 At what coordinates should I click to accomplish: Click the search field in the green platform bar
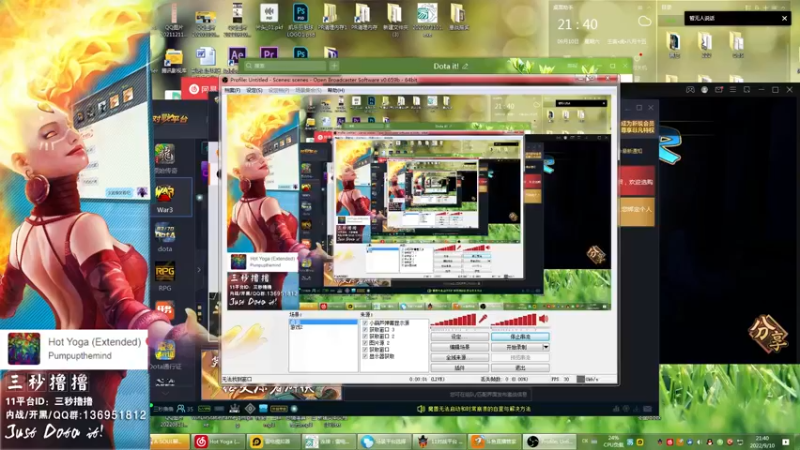(x=284, y=66)
